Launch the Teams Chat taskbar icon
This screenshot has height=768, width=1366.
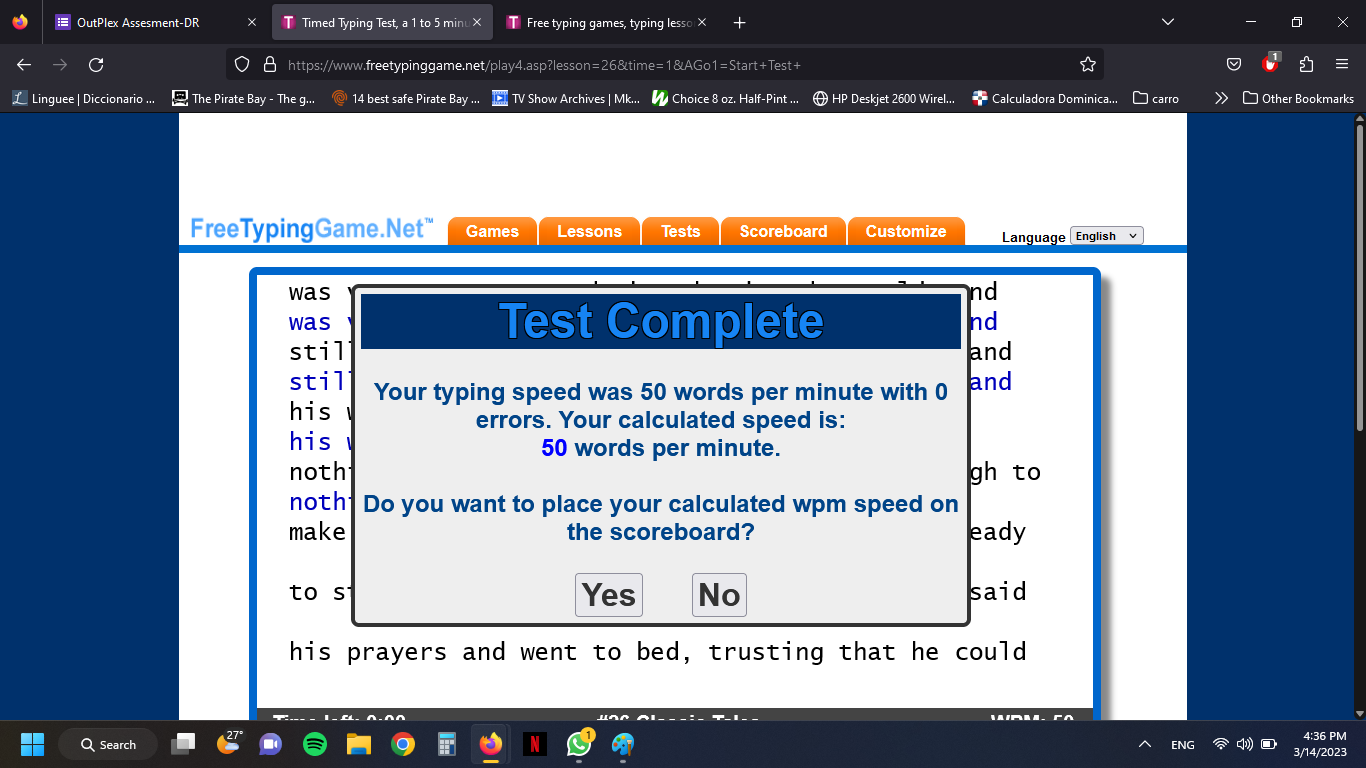click(x=271, y=744)
